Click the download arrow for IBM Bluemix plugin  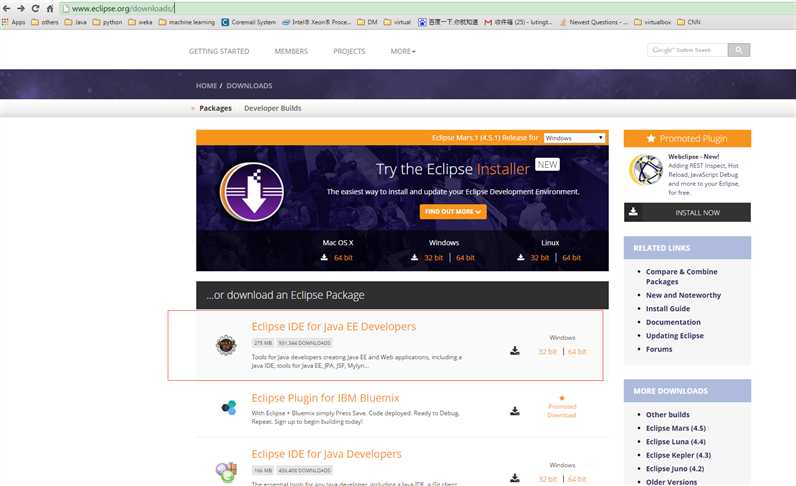click(515, 410)
